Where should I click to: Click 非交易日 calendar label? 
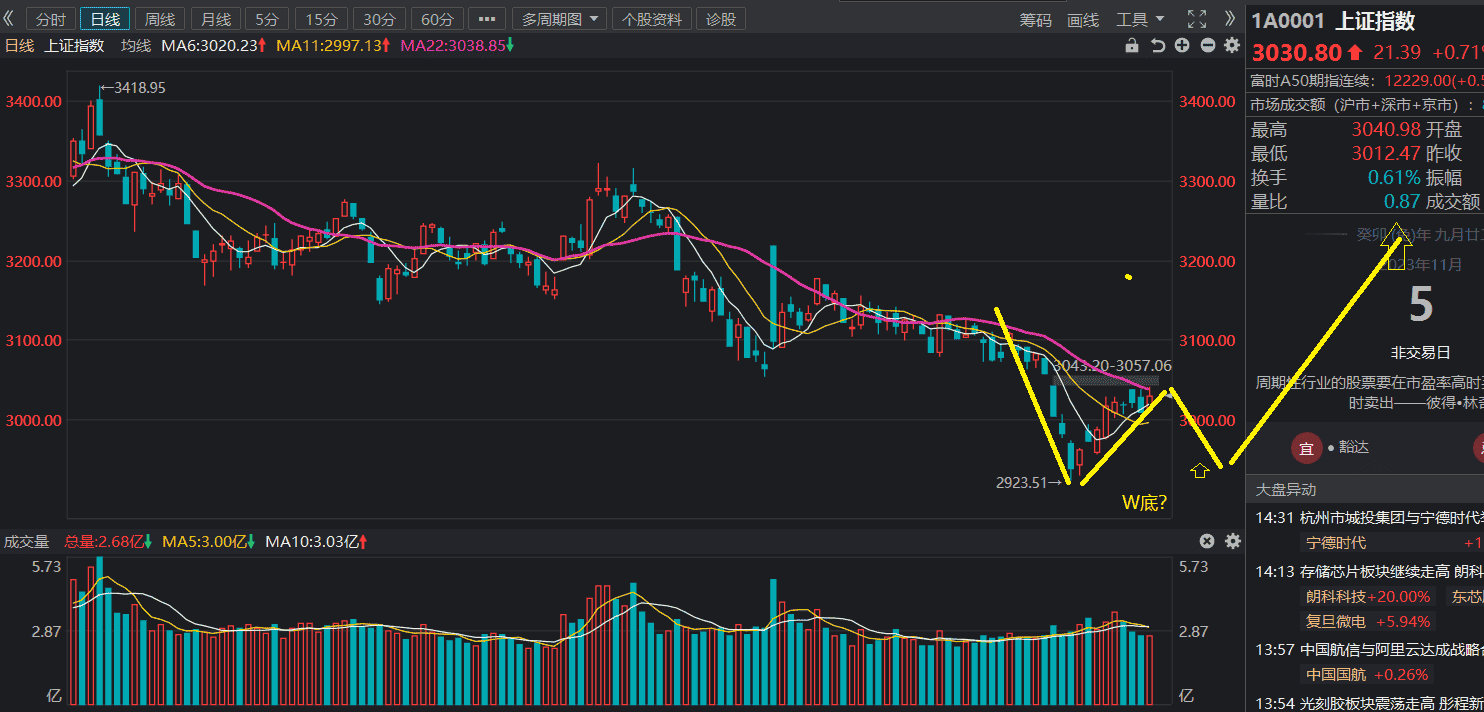pos(1422,353)
